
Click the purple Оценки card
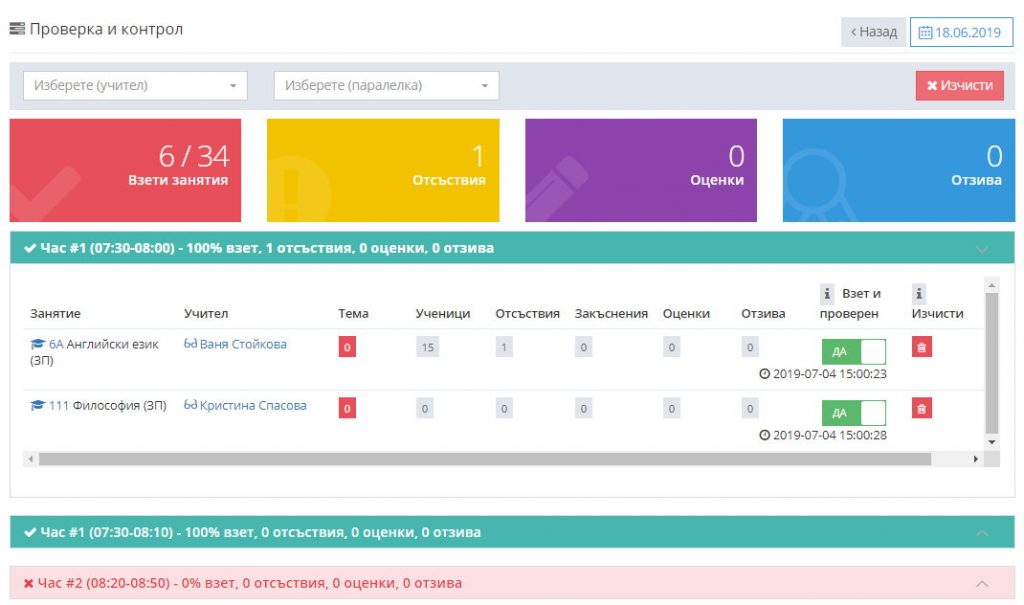[x=641, y=170]
